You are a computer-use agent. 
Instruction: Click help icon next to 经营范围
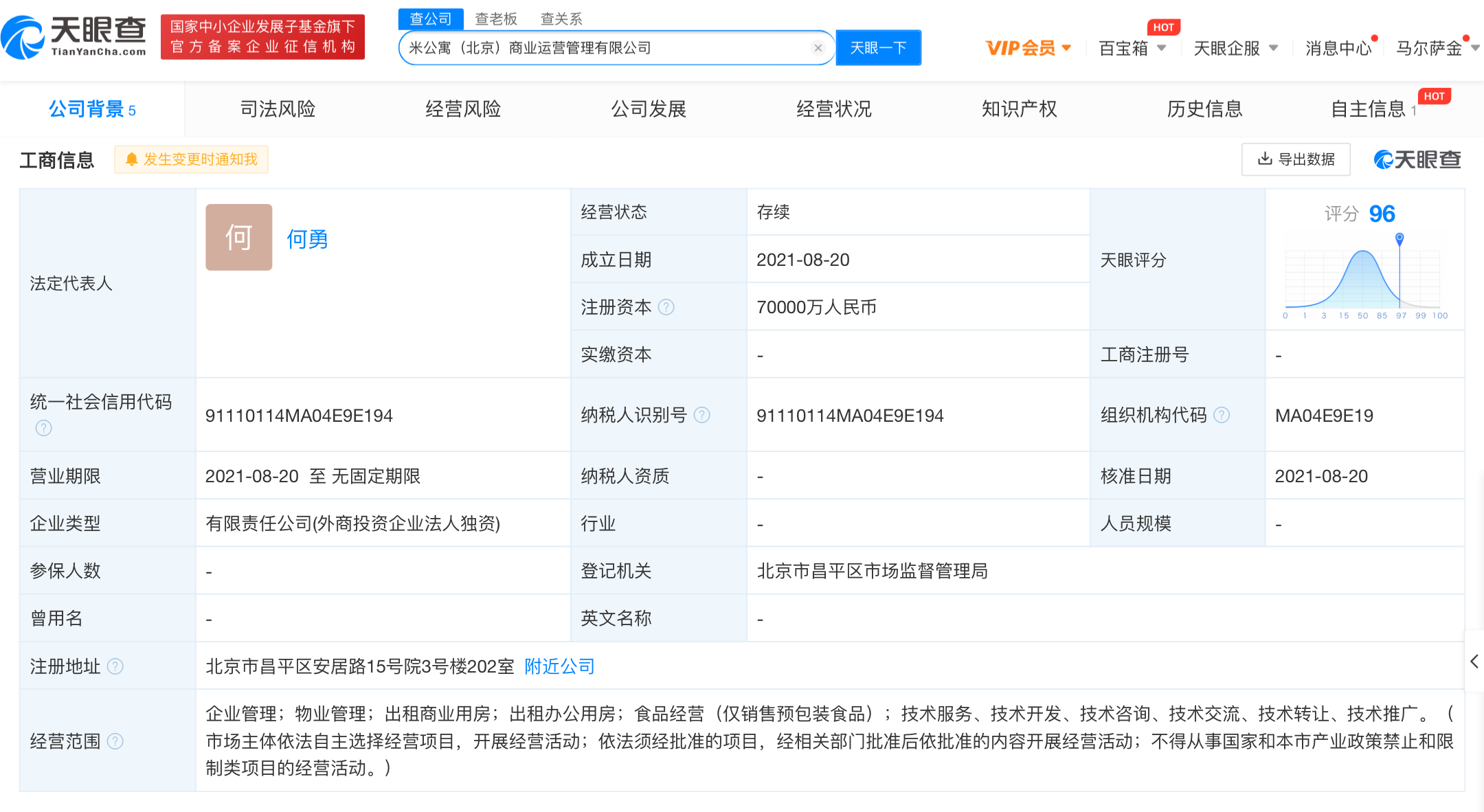click(x=115, y=741)
